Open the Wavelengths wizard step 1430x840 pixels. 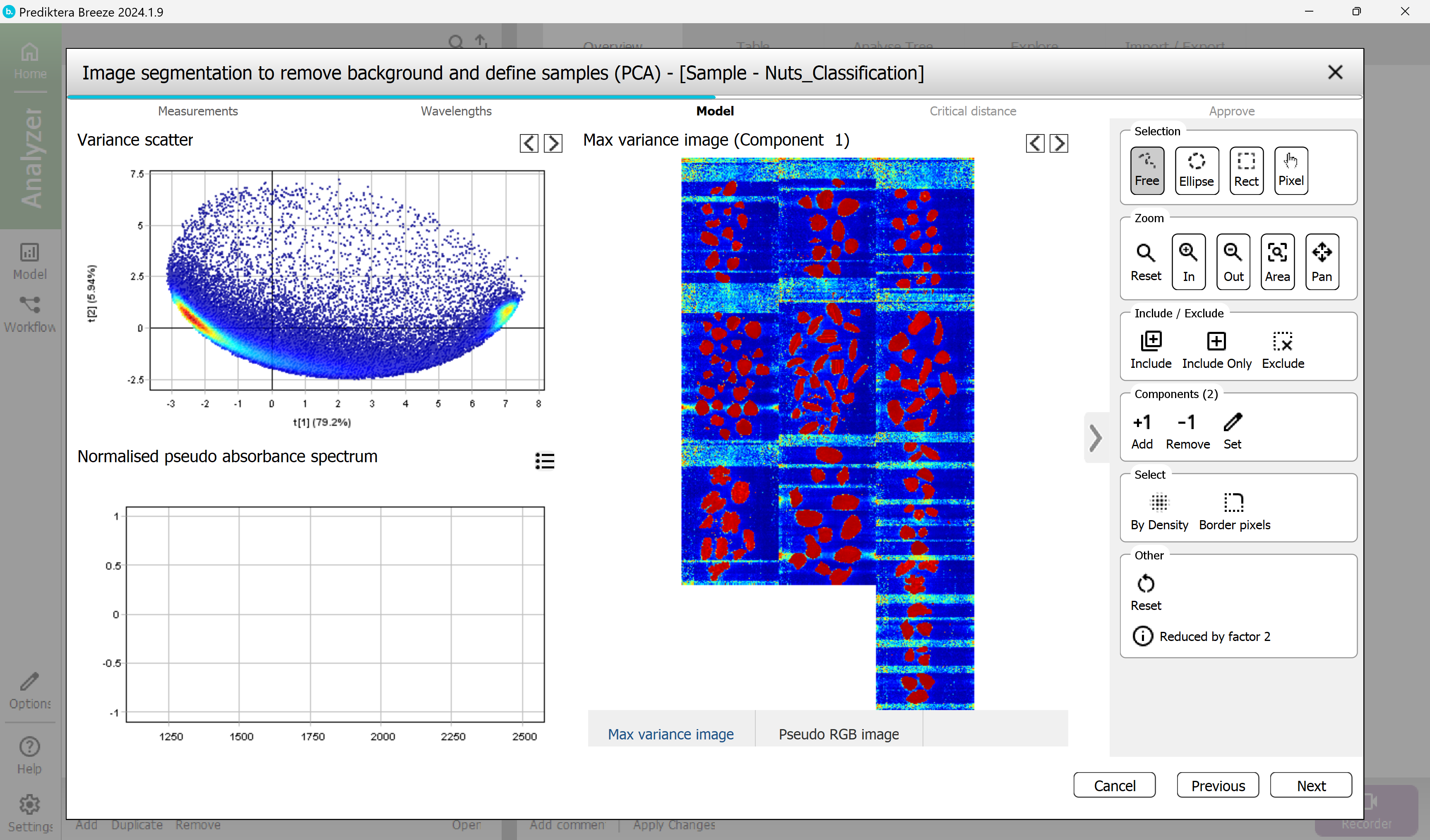pos(456,111)
